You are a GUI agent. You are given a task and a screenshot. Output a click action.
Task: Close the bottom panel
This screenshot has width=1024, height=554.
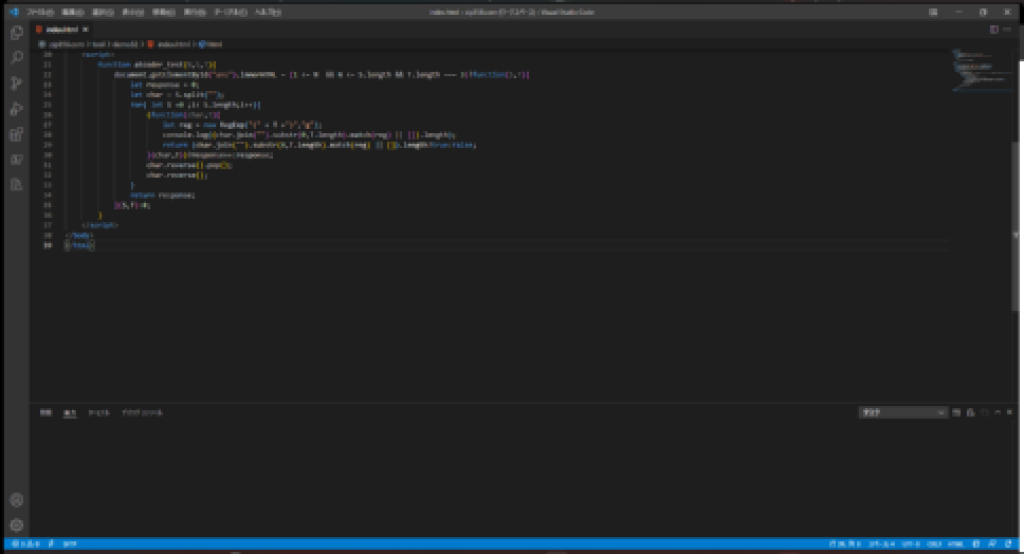(1010, 413)
